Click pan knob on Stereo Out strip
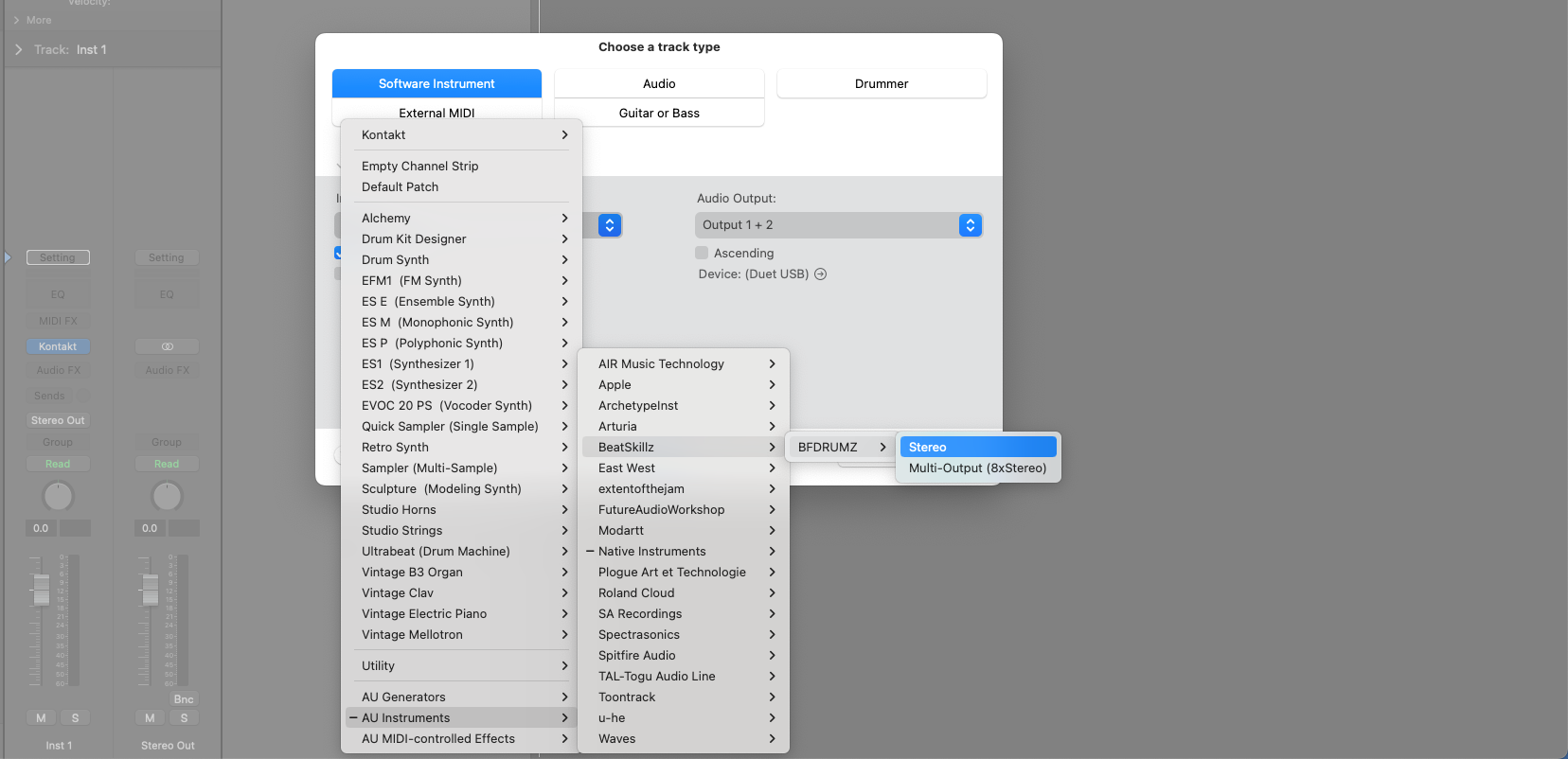1568x759 pixels. pos(167,496)
